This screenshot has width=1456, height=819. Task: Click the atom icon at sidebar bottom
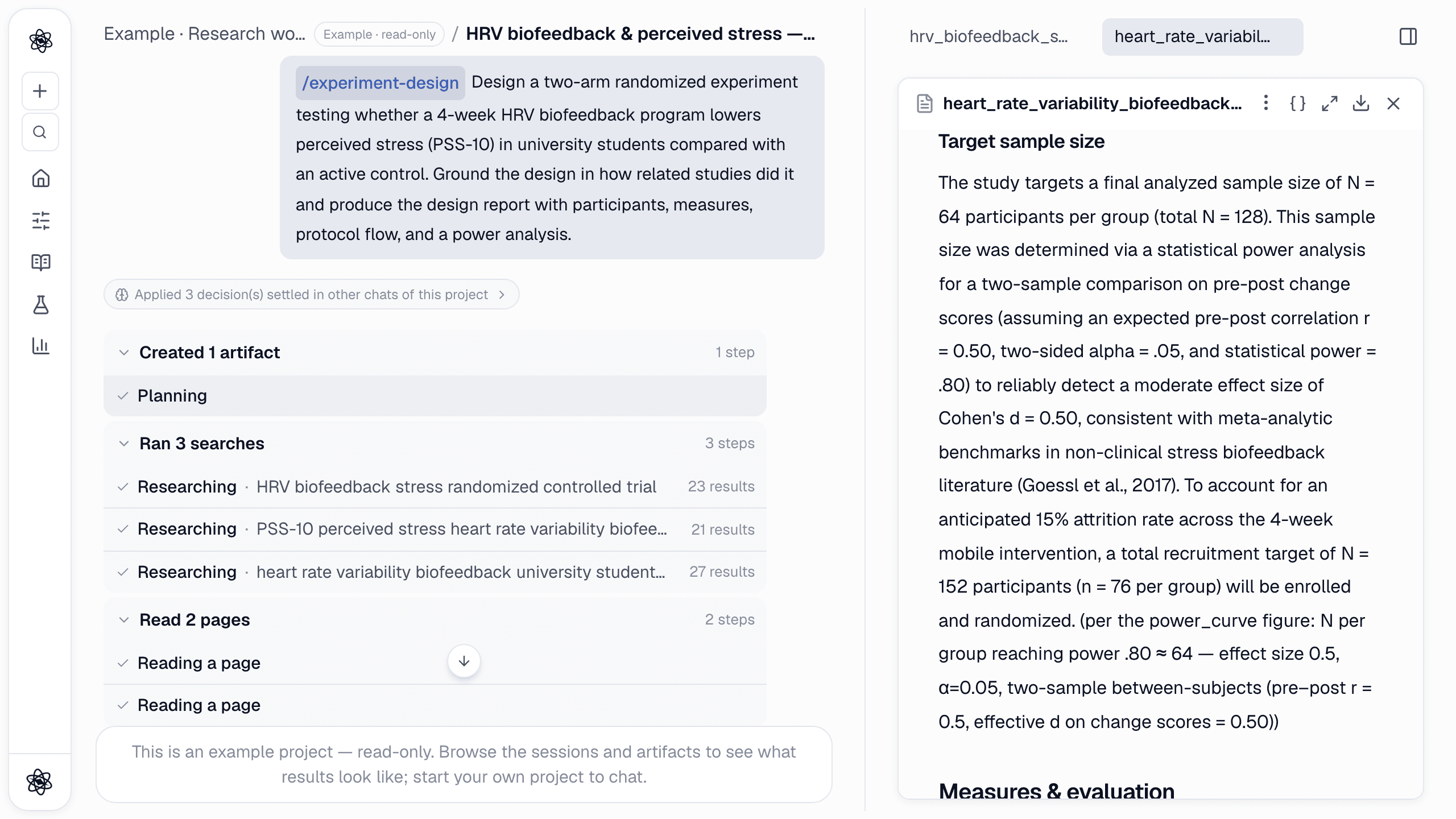(x=40, y=781)
